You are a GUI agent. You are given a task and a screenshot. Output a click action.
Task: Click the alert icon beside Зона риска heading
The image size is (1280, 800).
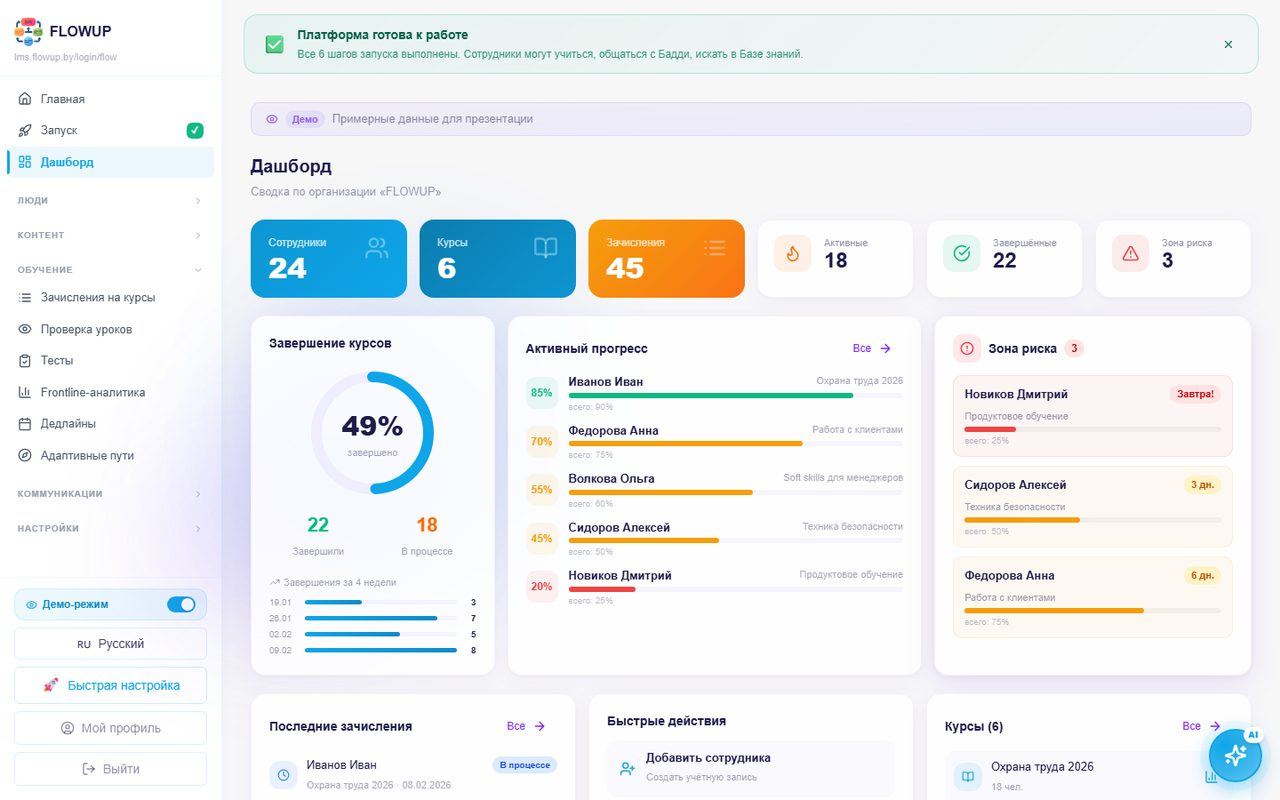point(967,348)
